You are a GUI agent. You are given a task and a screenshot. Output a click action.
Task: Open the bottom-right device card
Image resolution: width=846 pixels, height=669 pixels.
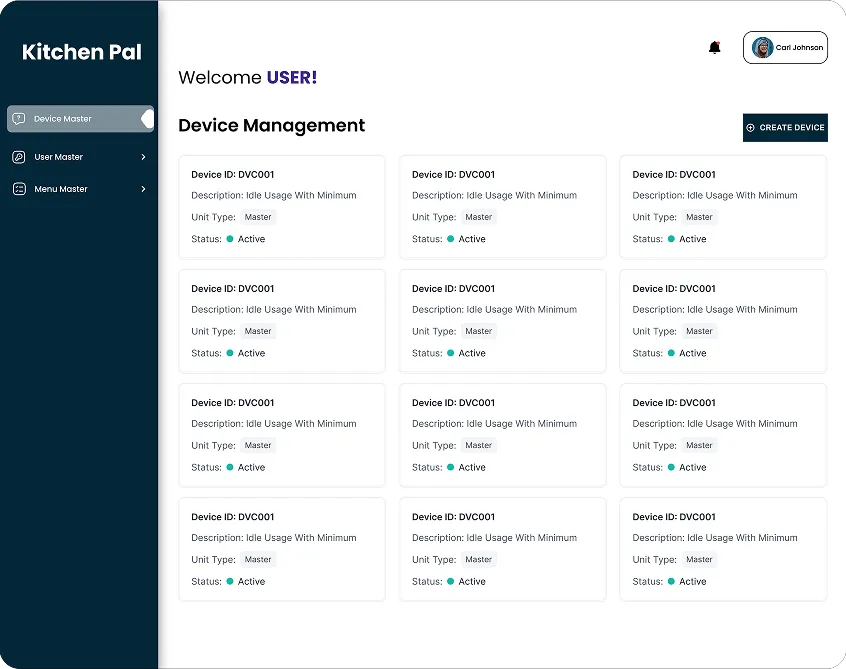722,548
